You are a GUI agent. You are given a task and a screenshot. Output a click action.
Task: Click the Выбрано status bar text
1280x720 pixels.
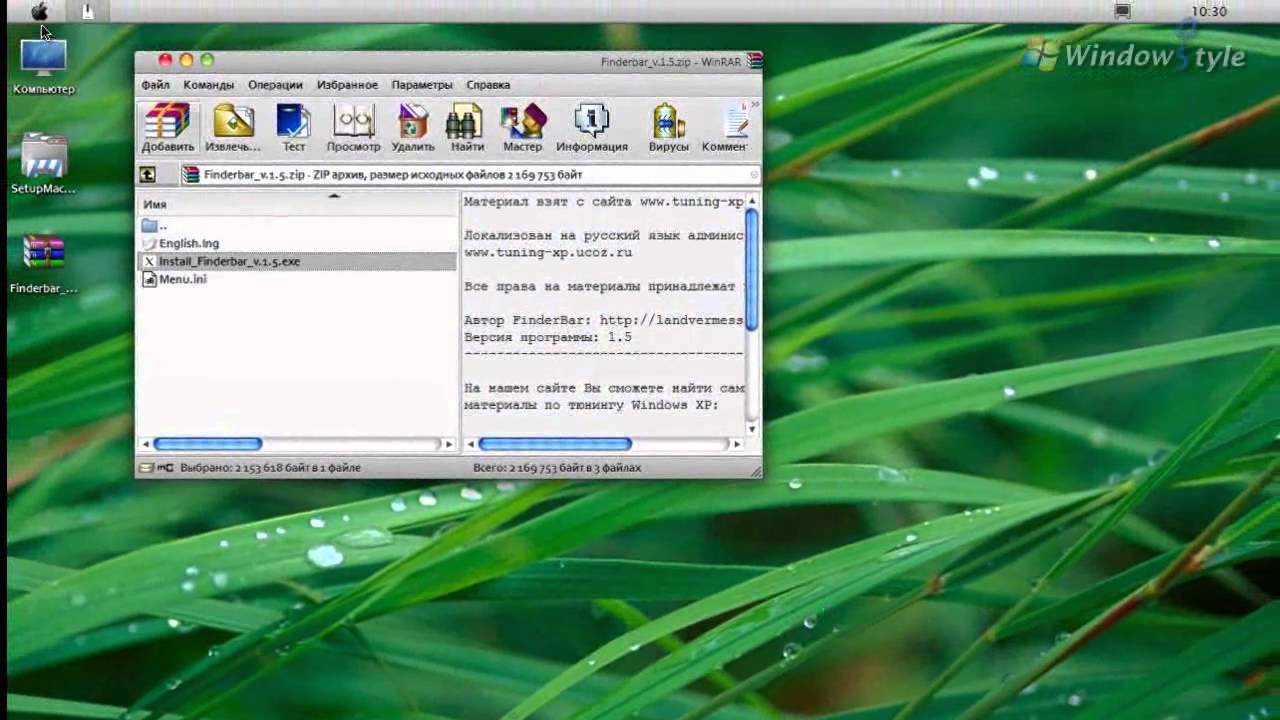(x=271, y=467)
